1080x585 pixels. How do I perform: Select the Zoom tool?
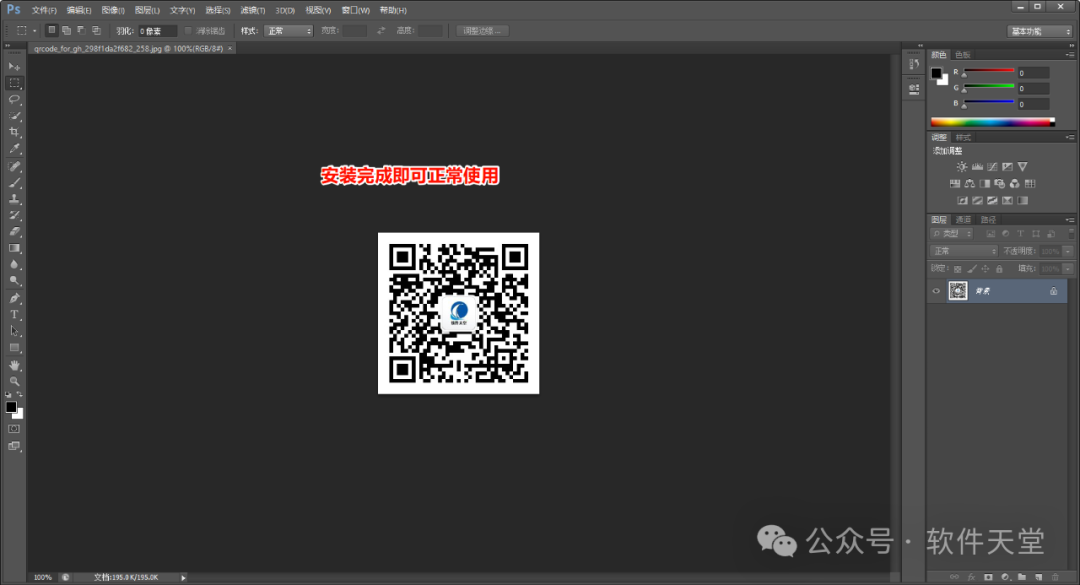[x=13, y=380]
